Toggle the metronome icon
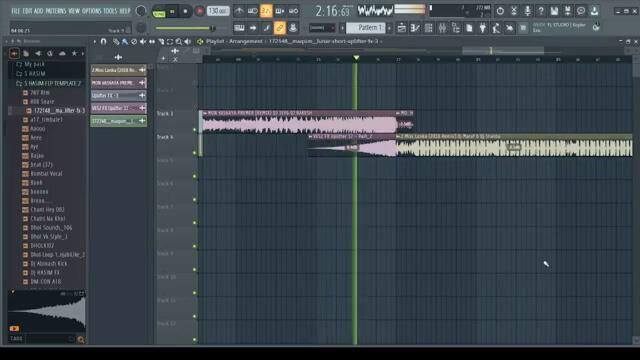Image resolution: width=640 pixels, height=360 pixels. tap(239, 11)
